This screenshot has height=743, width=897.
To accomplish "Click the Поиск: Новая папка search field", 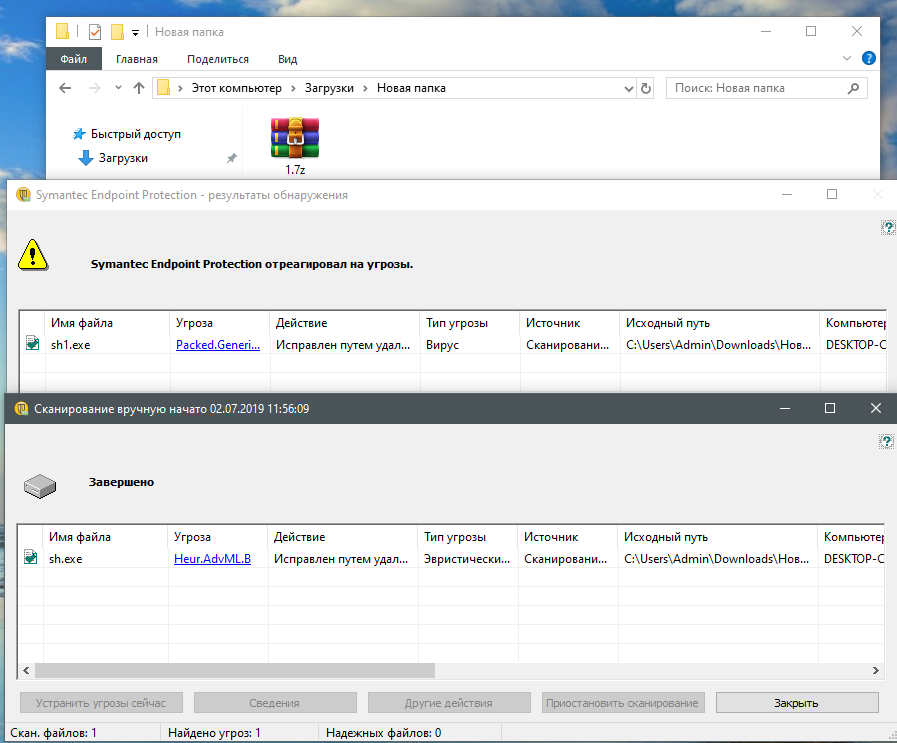I will click(x=767, y=88).
